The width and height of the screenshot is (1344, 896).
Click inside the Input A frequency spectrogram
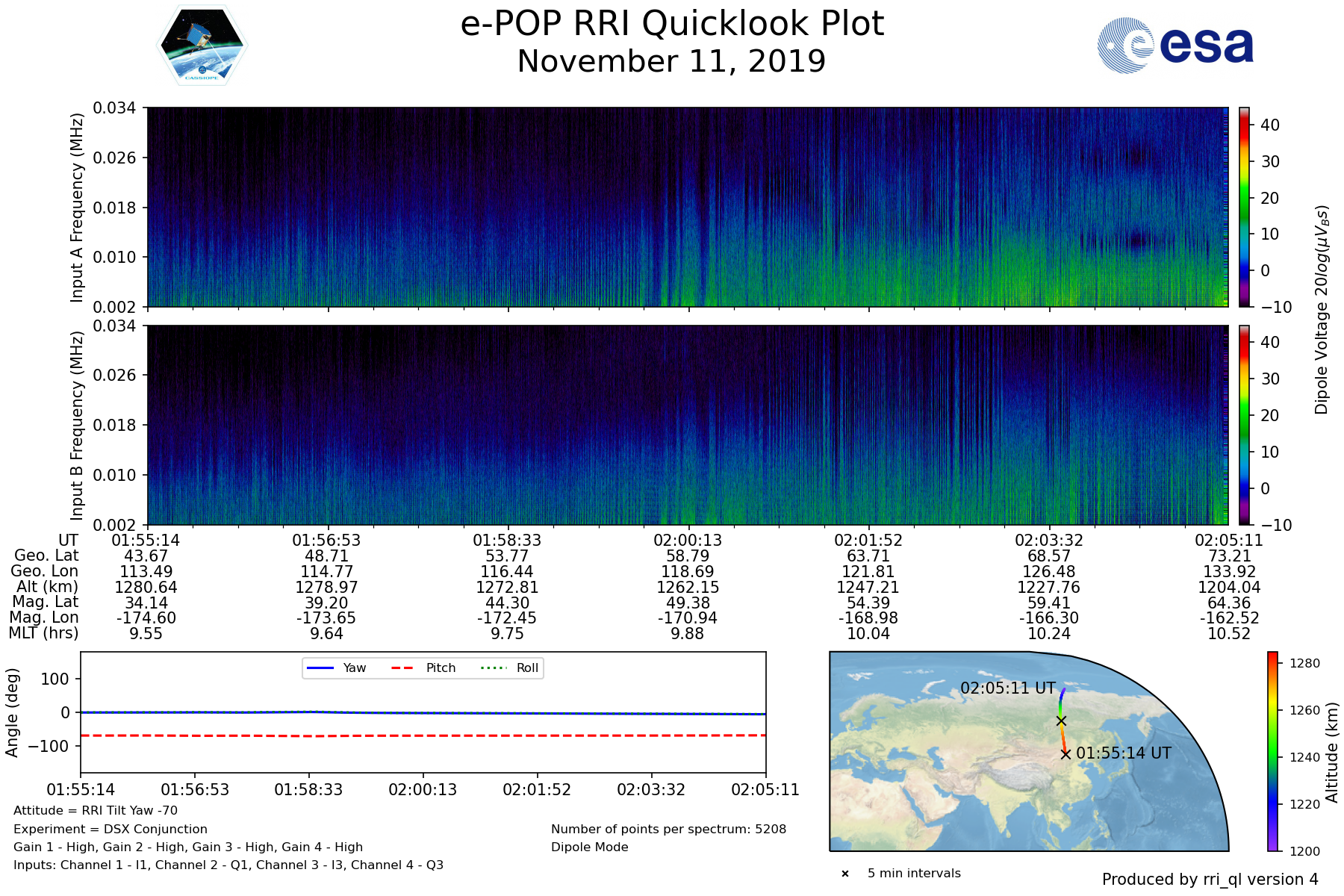(687, 207)
